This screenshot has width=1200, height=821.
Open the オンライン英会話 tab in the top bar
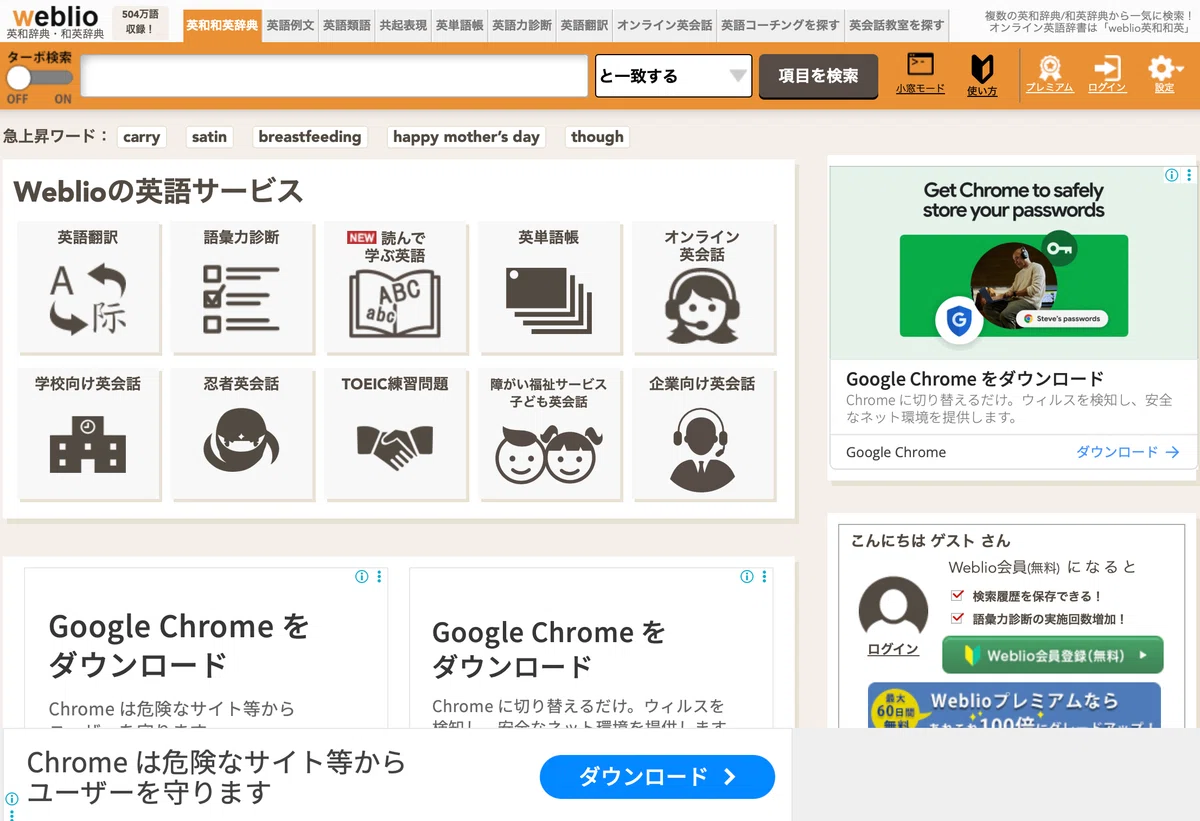click(665, 25)
